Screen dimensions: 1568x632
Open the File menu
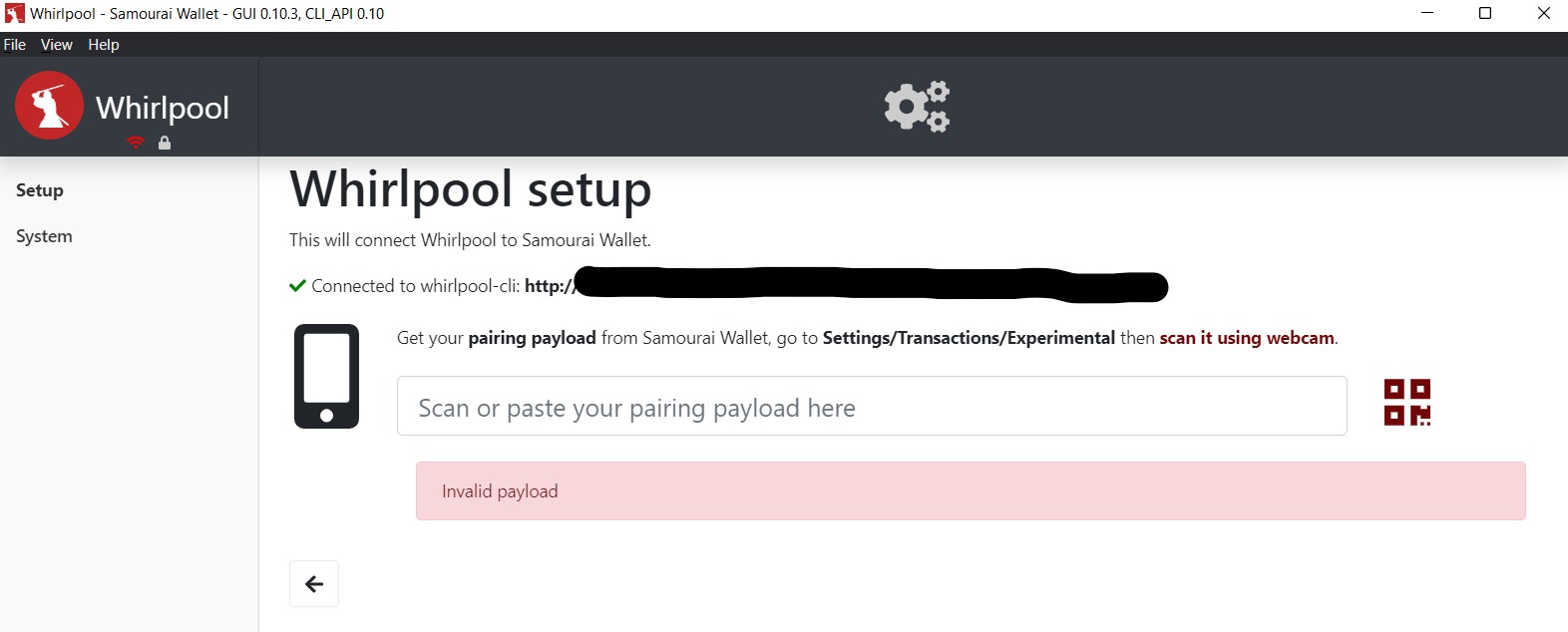[15, 45]
